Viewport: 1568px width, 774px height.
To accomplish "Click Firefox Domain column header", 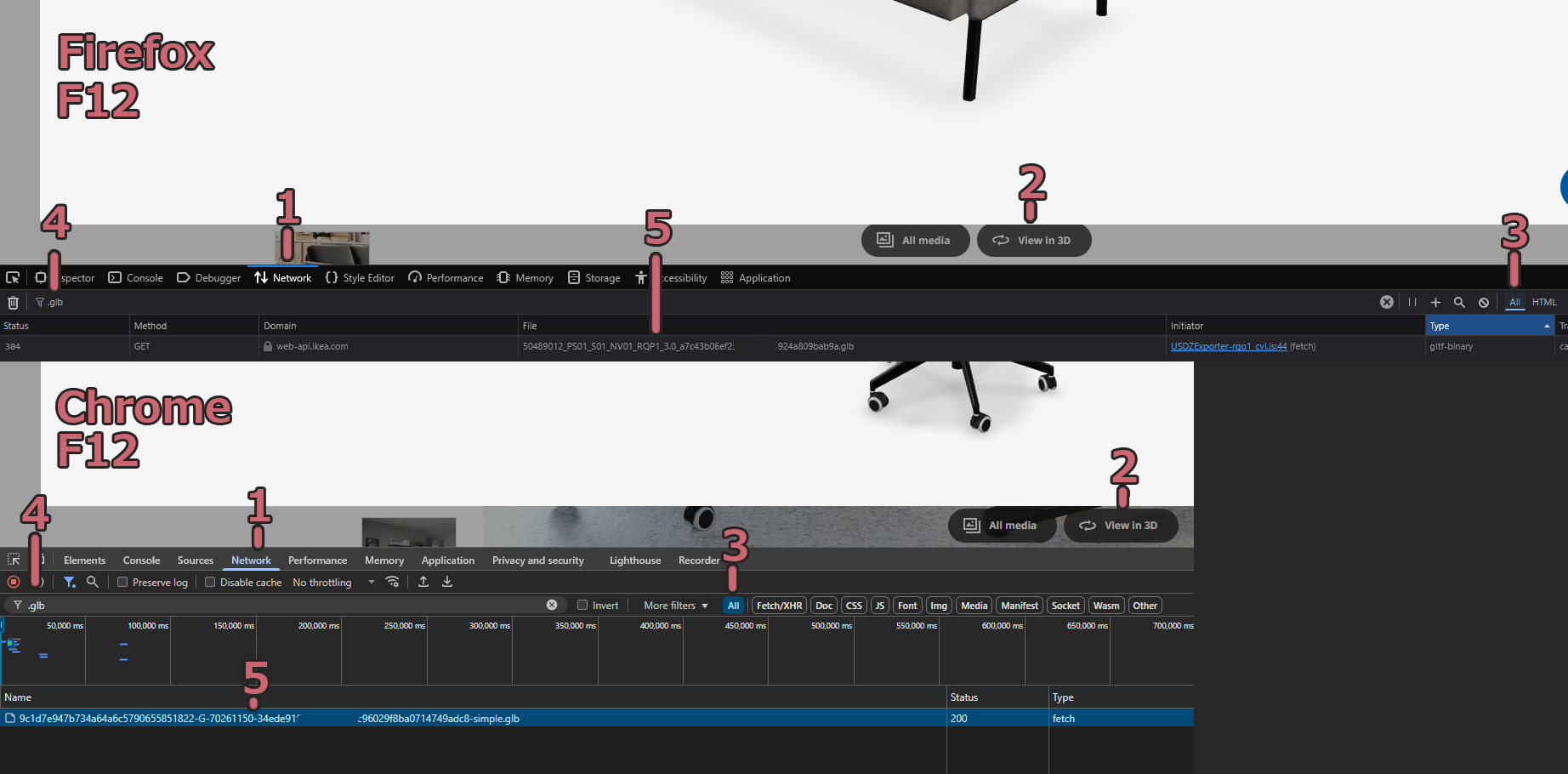I will [x=389, y=326].
